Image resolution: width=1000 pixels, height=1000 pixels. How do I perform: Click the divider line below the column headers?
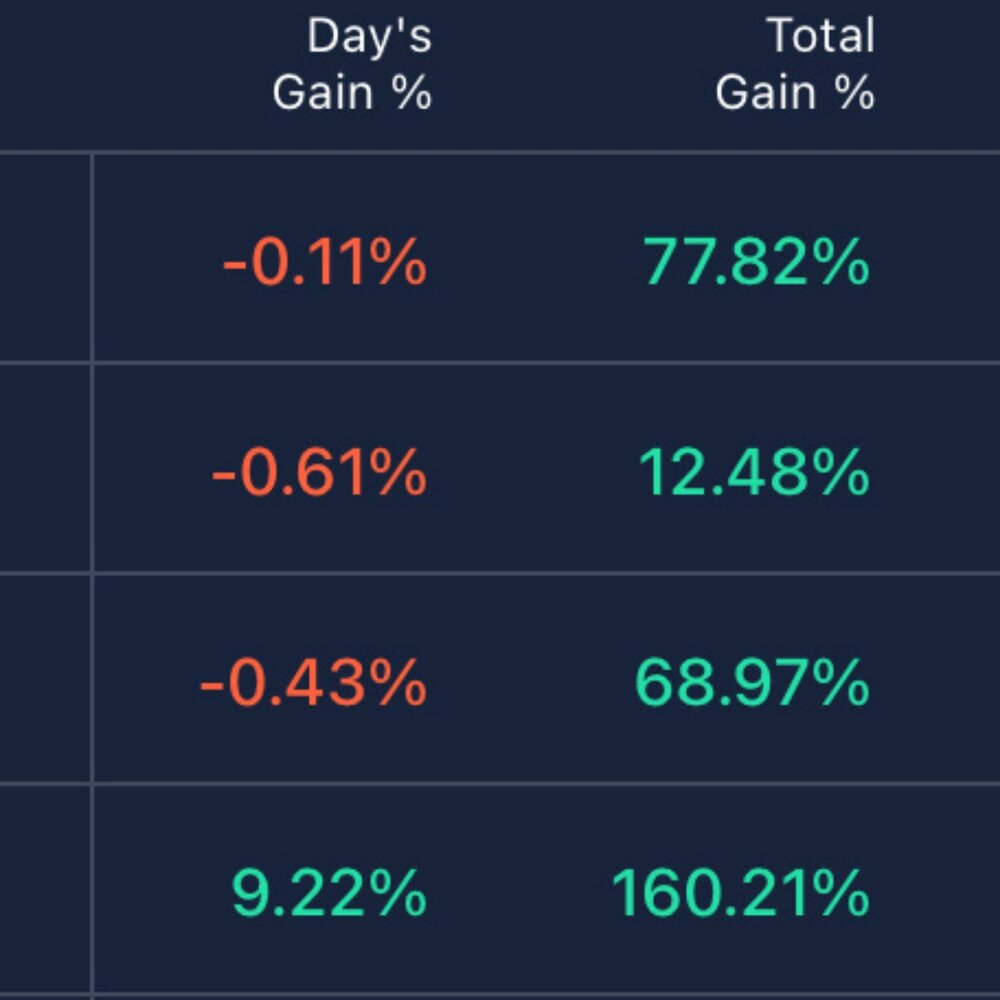(x=500, y=152)
